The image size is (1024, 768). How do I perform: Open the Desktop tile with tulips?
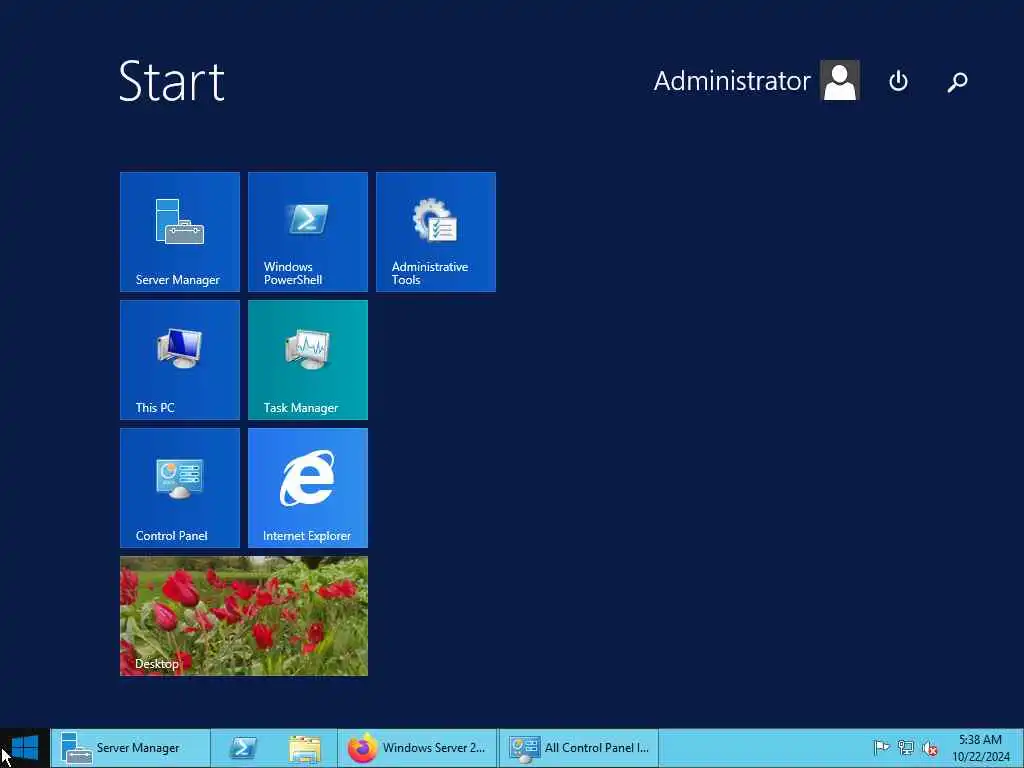(x=244, y=616)
